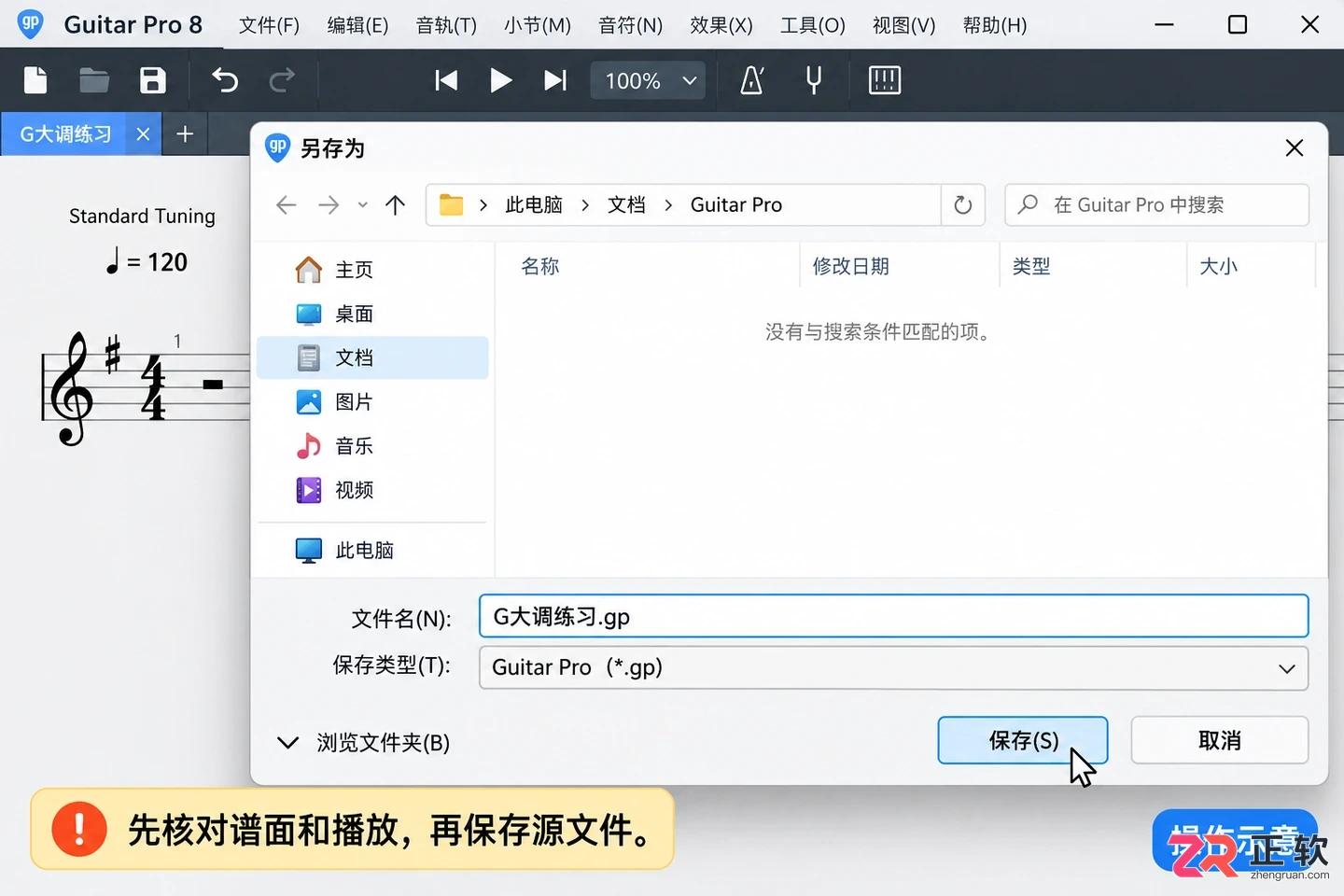Viewport: 1344px width, 896px height.
Task: Close the G大调练习 tab
Action: click(143, 134)
